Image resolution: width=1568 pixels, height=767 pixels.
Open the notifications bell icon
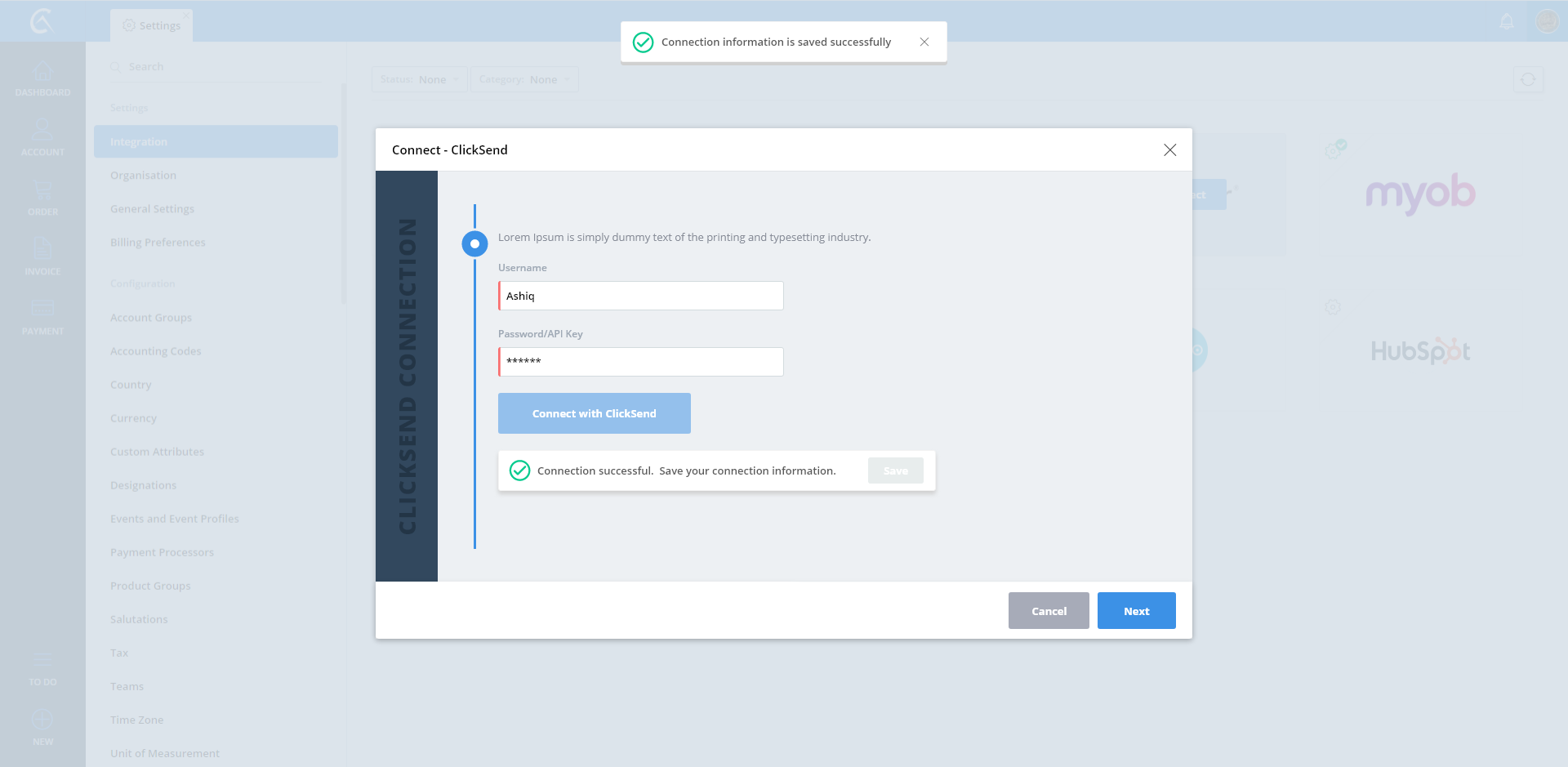[1507, 22]
